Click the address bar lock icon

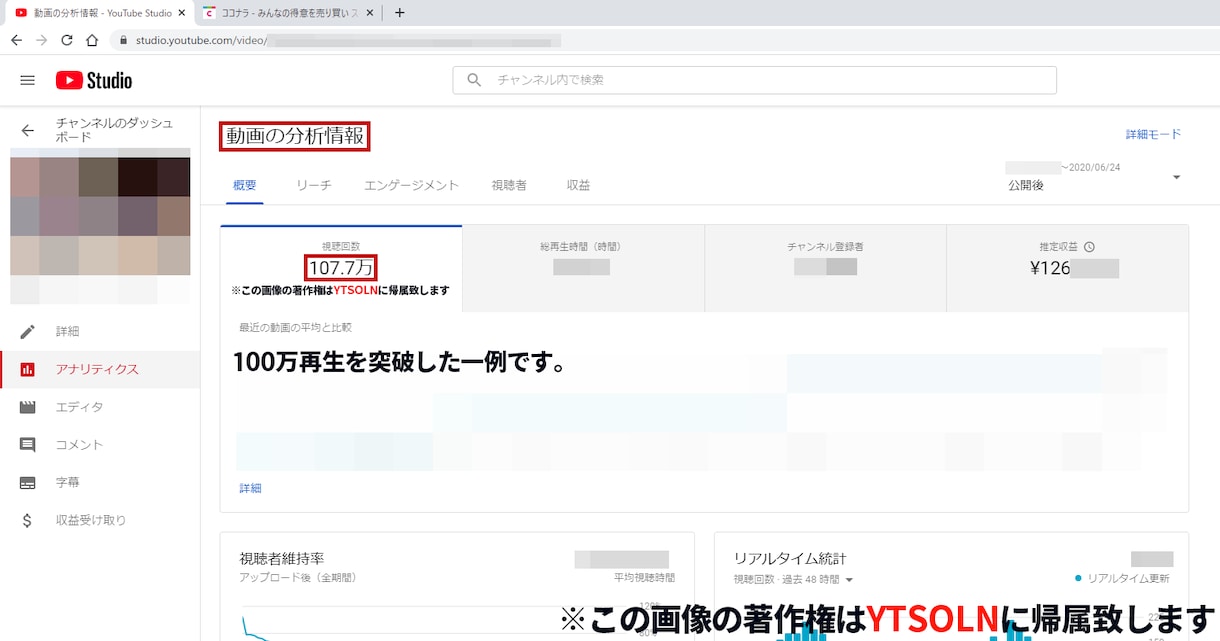click(x=123, y=40)
